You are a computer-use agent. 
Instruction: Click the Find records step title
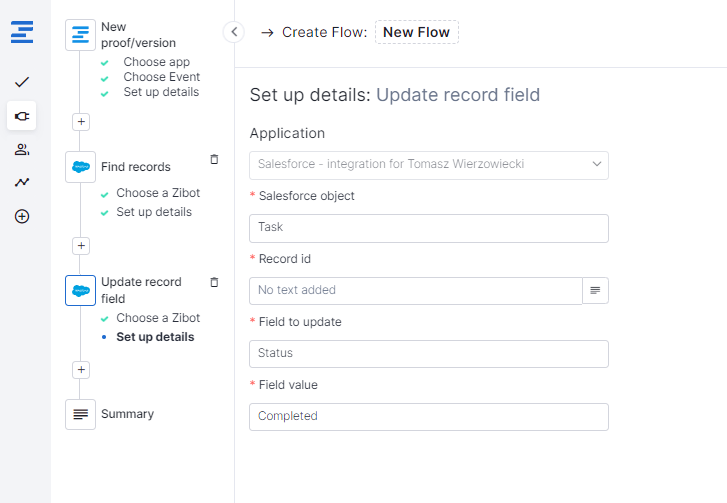[136, 167]
